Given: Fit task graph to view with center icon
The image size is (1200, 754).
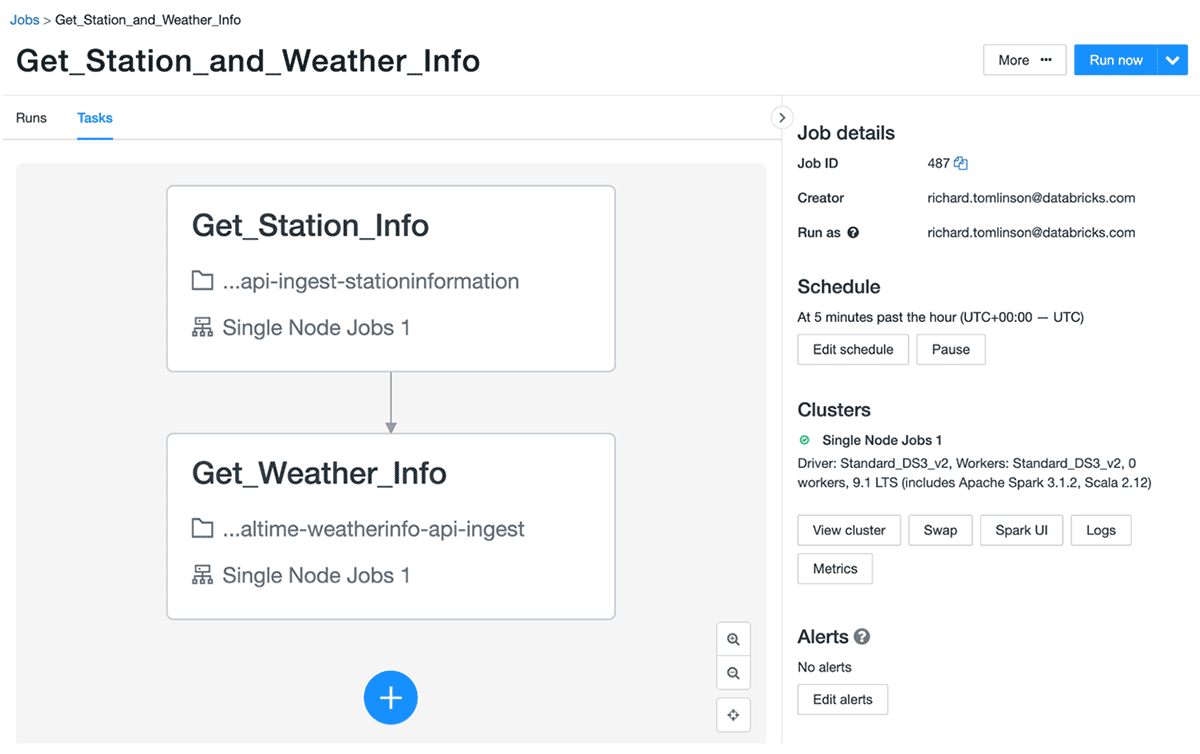Looking at the screenshot, I should tap(733, 714).
